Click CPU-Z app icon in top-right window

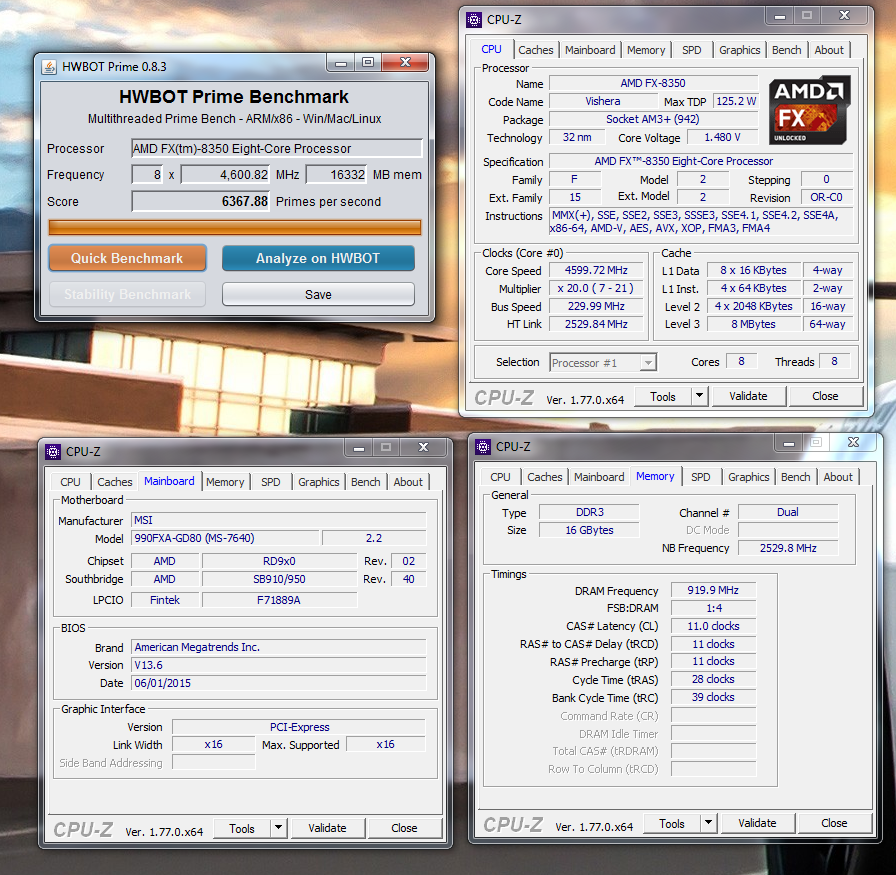pyautogui.click(x=474, y=20)
